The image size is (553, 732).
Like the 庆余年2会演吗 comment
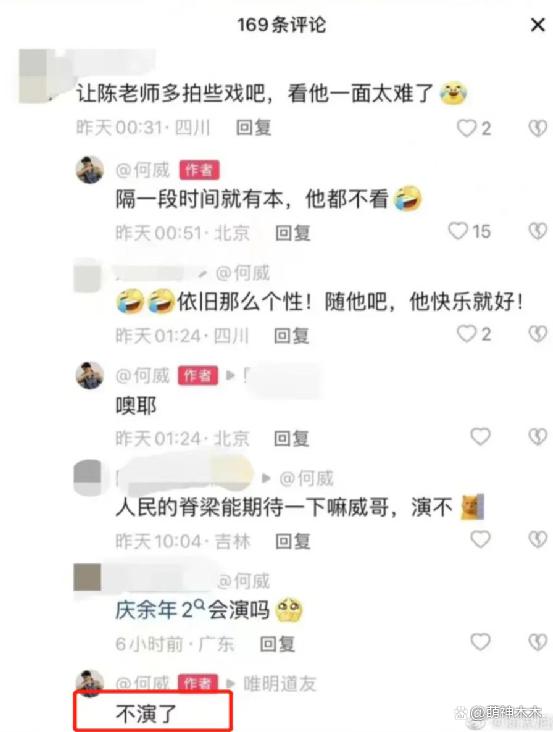click(480, 642)
